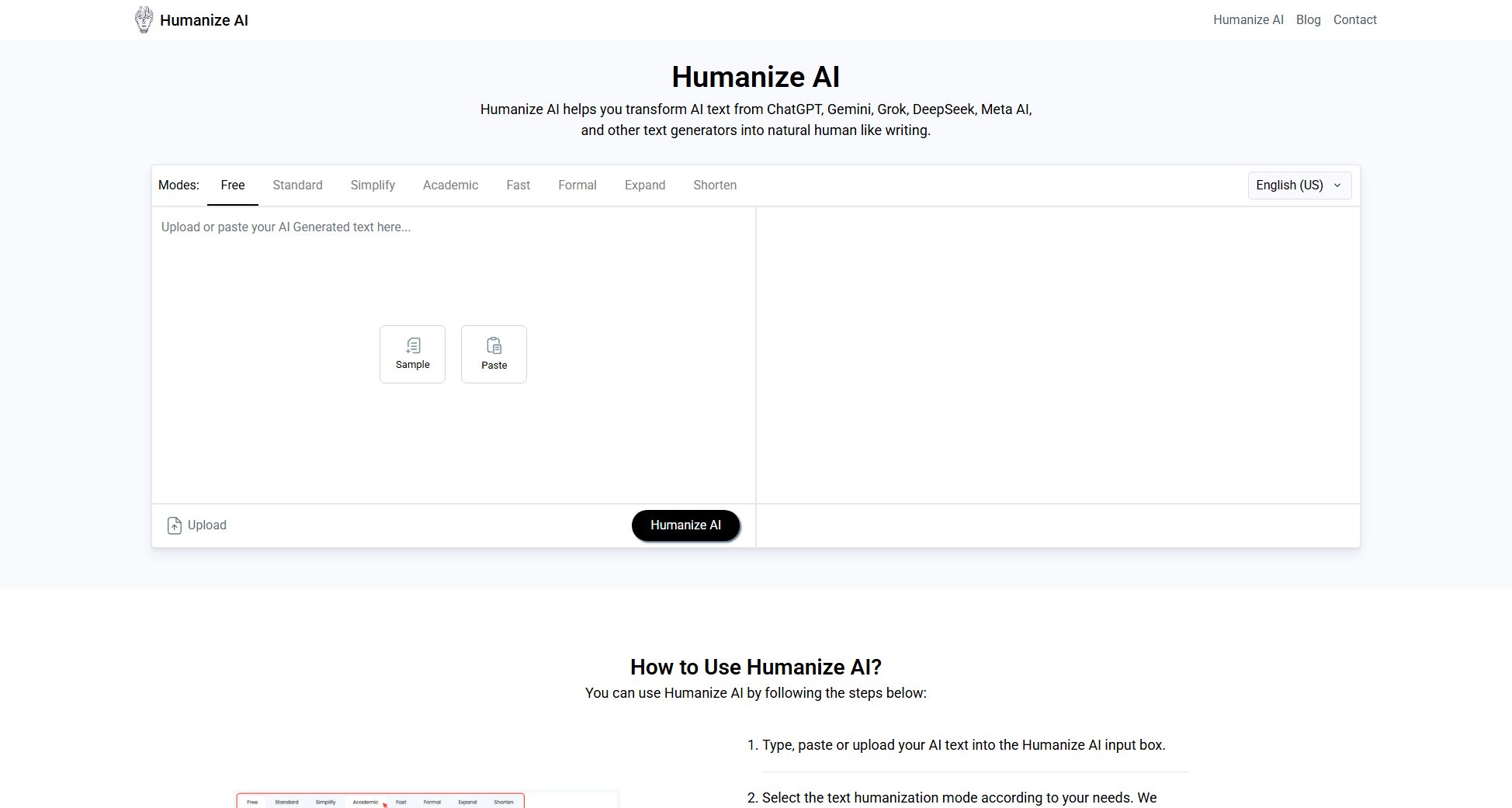The image size is (1512, 808).
Task: Click the Humanize AI face logo icon
Action: point(144,19)
